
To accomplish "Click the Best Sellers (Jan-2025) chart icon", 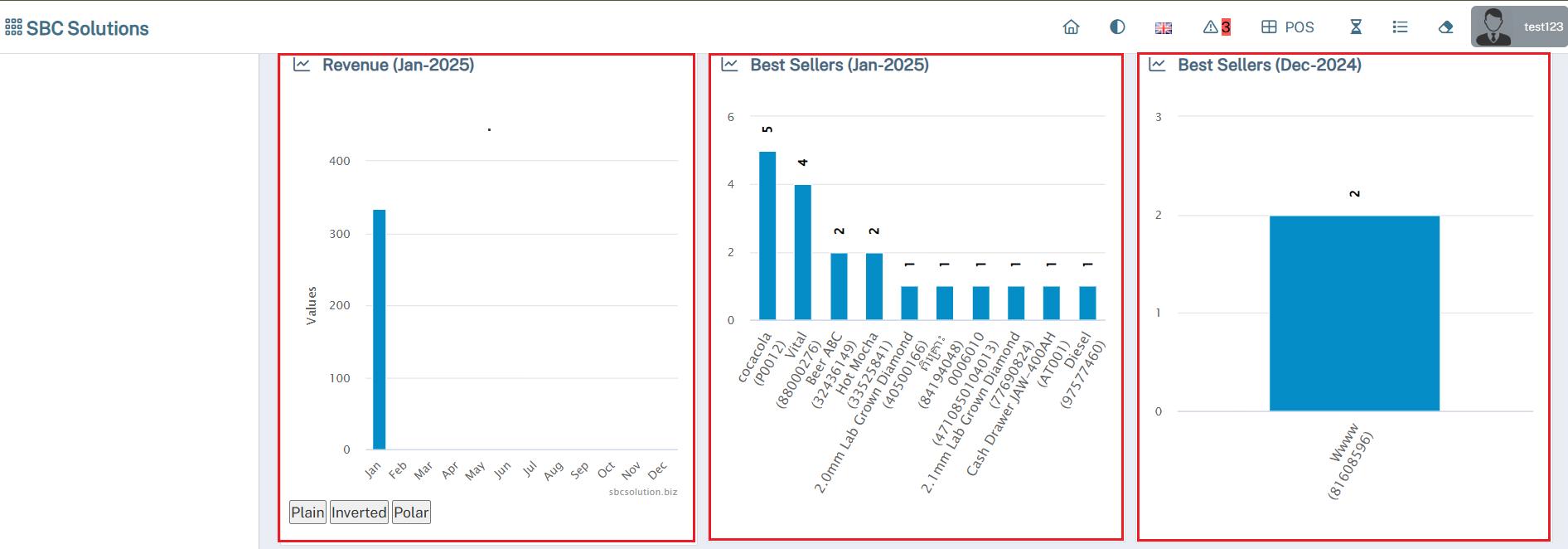I will tap(729, 65).
